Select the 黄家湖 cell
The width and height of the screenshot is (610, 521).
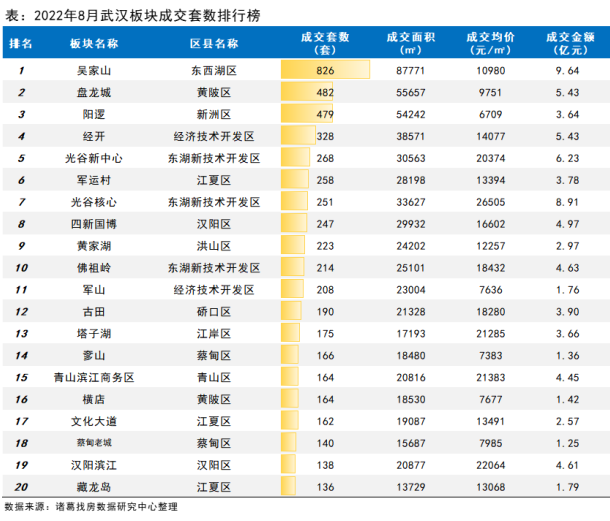tap(94, 246)
